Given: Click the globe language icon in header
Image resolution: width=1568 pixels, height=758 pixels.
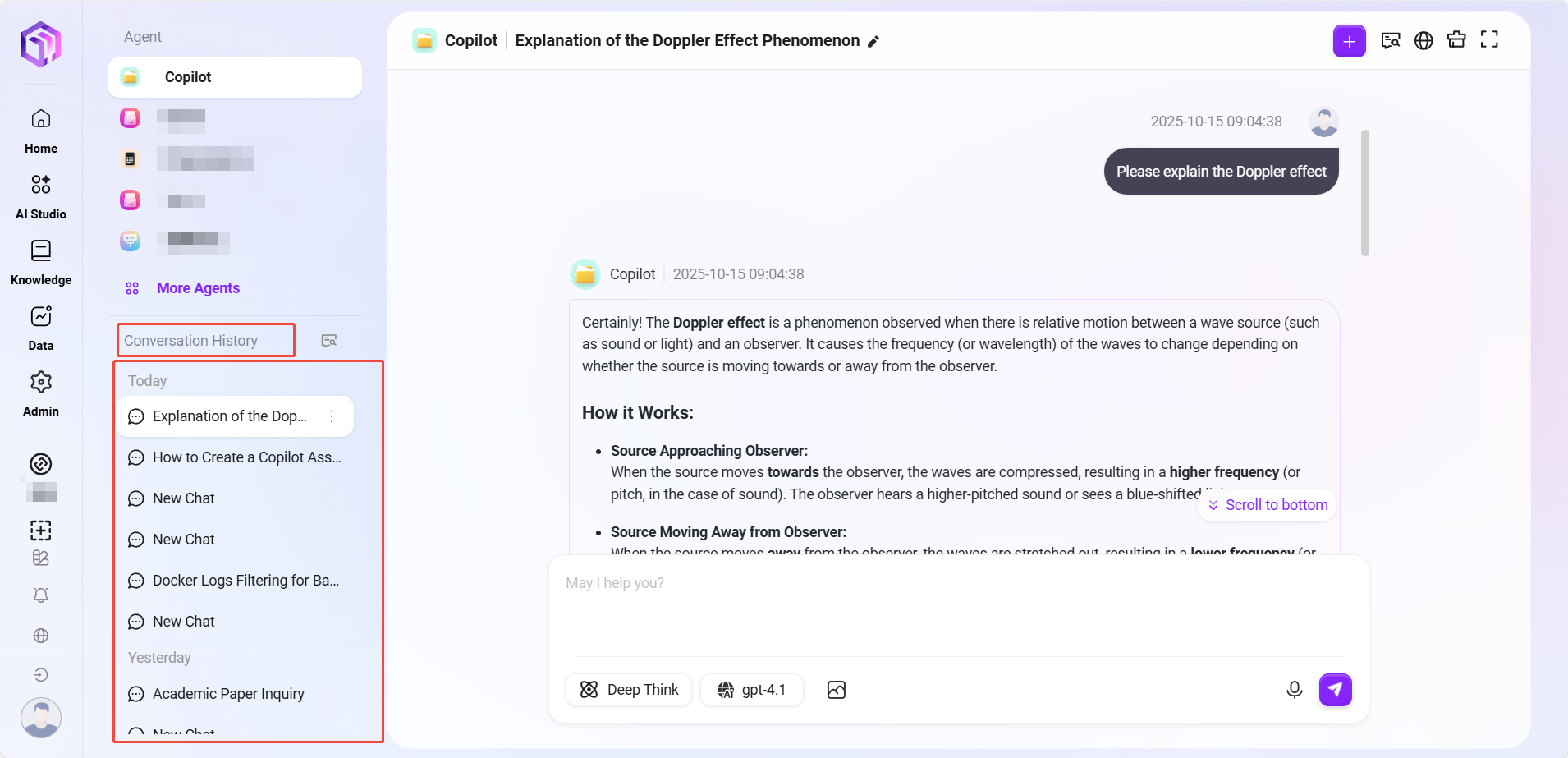Looking at the screenshot, I should point(1424,40).
